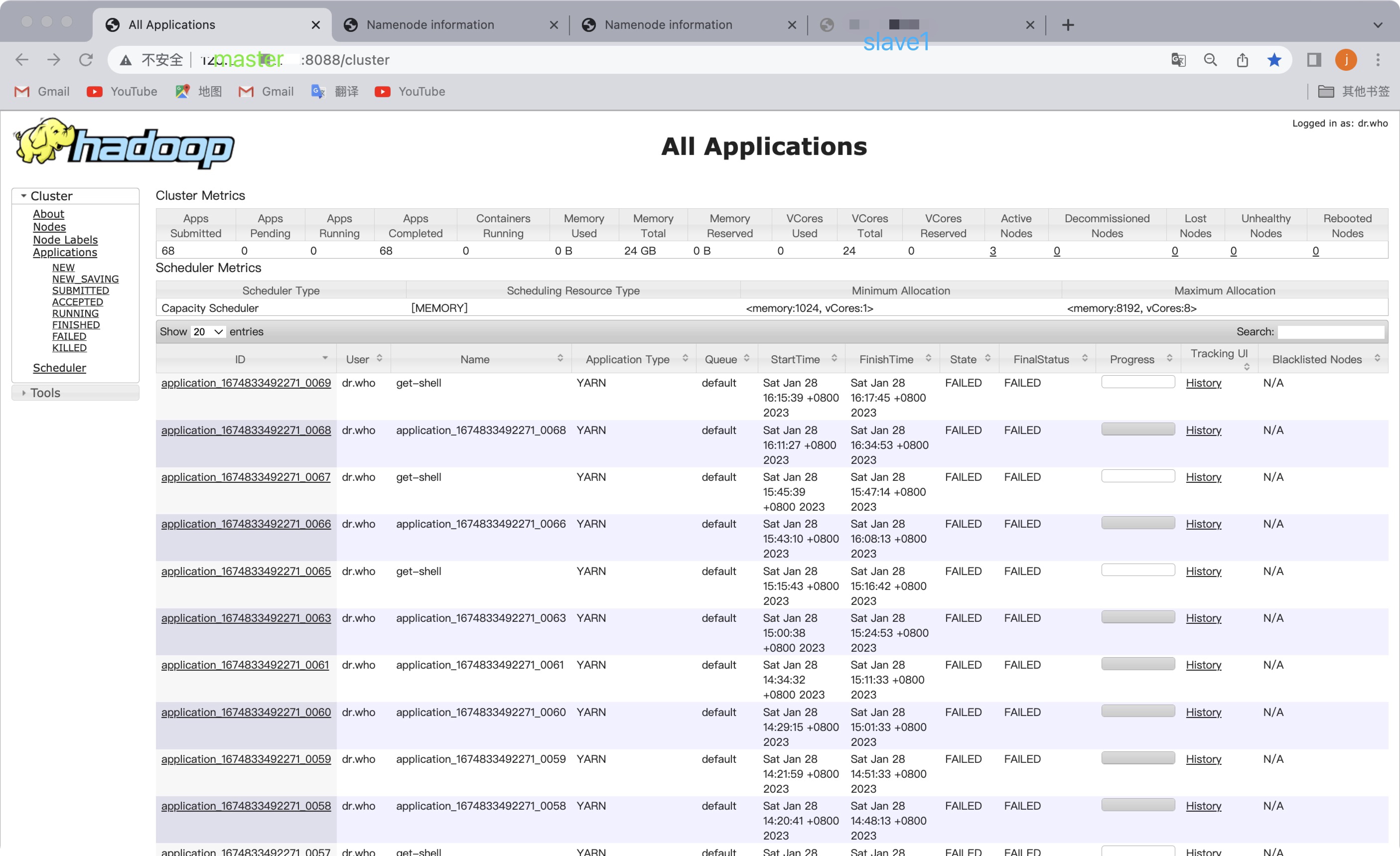This screenshot has width=1400, height=856.
Task: Sort by State column header
Action: click(x=970, y=359)
